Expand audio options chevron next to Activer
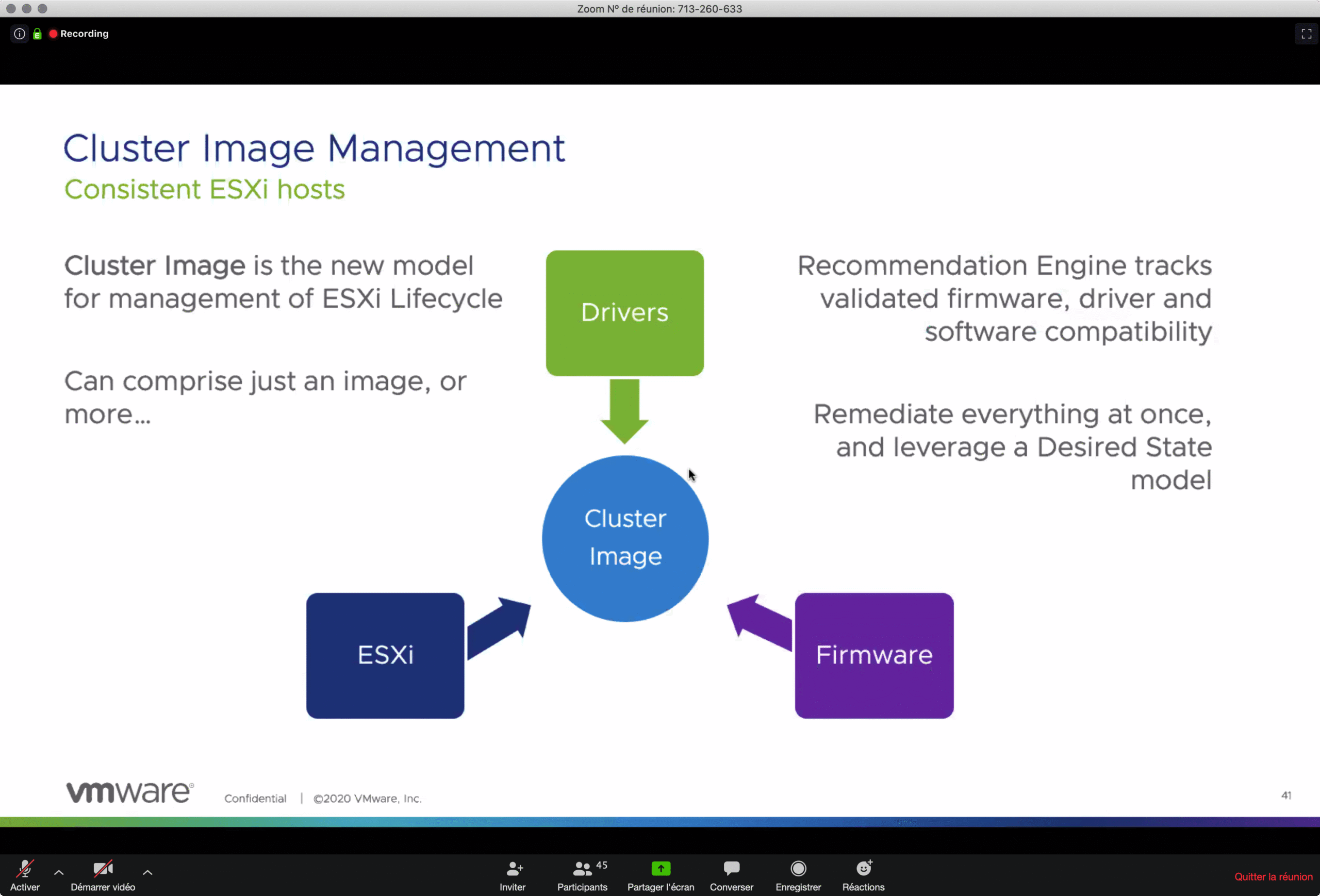Screen dimensions: 1320x896 click(58, 872)
